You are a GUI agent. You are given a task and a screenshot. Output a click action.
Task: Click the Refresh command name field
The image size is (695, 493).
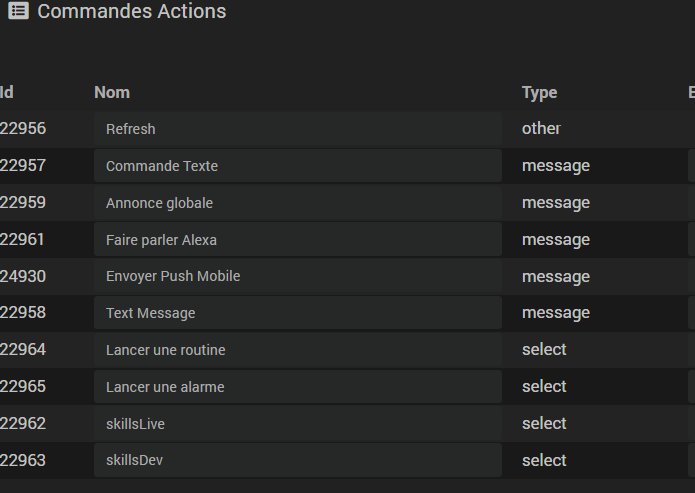297,129
